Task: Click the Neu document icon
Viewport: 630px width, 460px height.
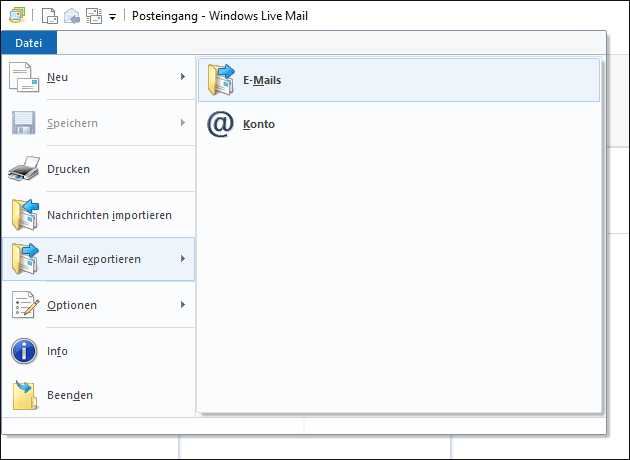Action: pyautogui.click(x=24, y=77)
